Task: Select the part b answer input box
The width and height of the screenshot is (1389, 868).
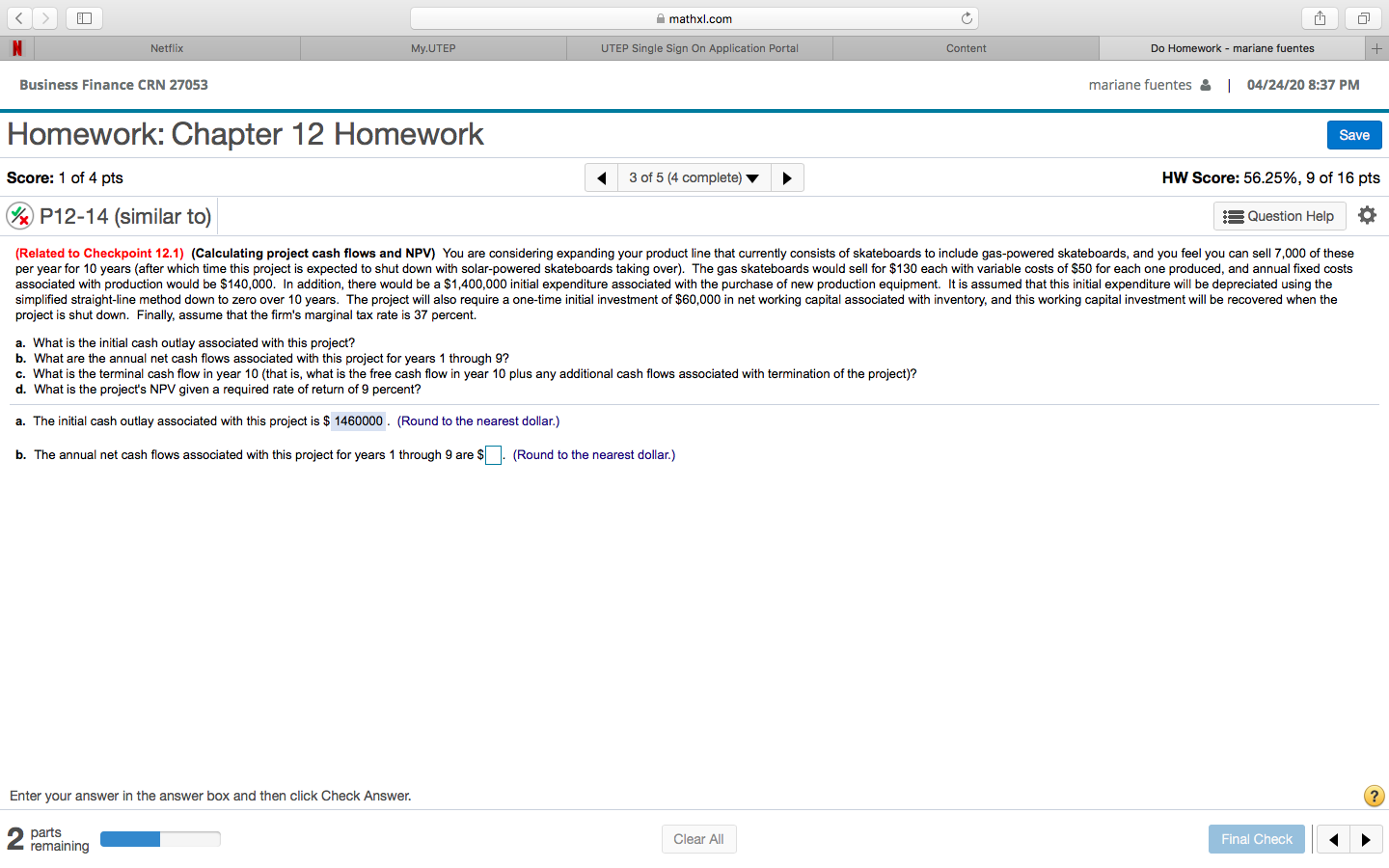Action: coord(493,454)
